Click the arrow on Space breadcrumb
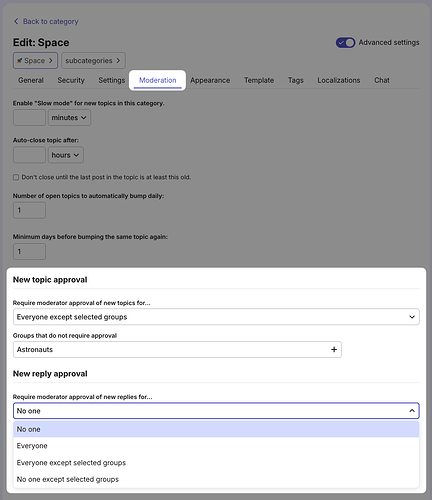432x500 pixels. tap(51, 60)
